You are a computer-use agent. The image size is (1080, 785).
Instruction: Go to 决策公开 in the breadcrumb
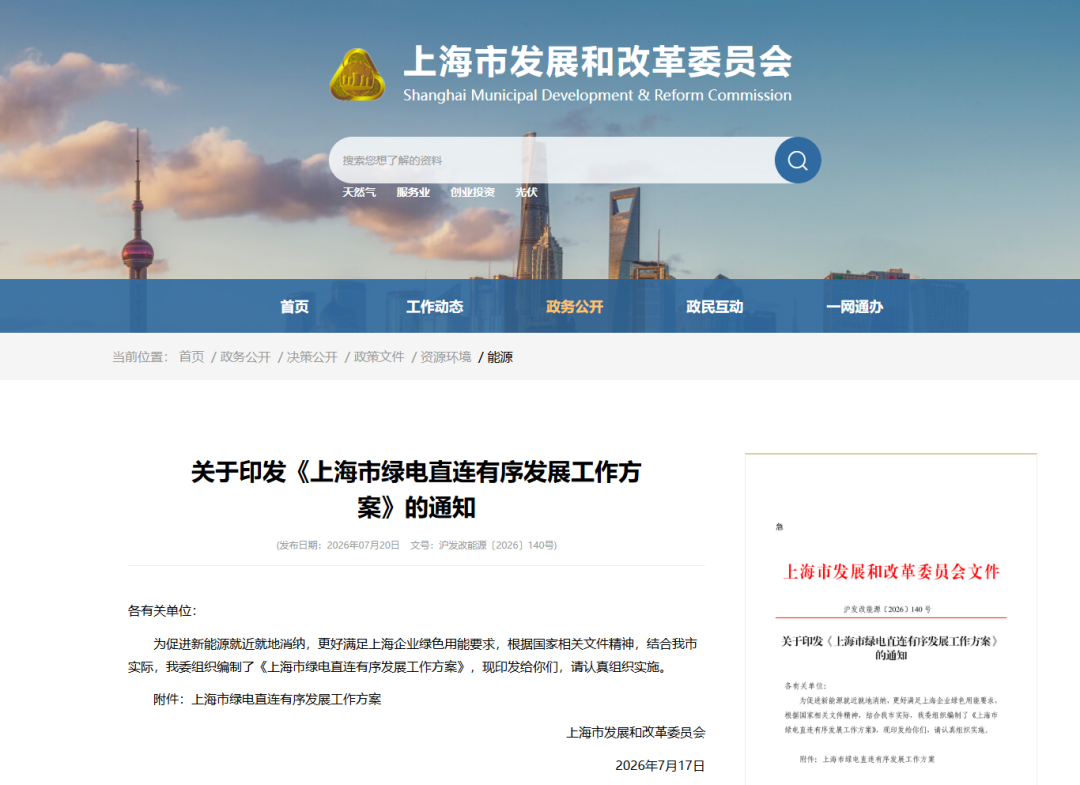pyautogui.click(x=312, y=357)
